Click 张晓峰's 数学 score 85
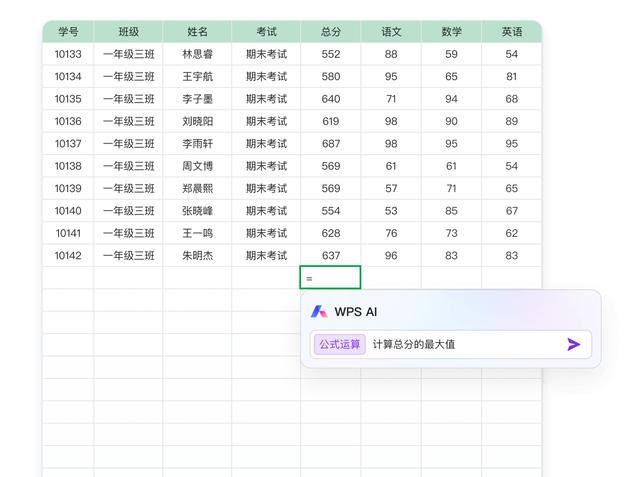 tap(451, 211)
